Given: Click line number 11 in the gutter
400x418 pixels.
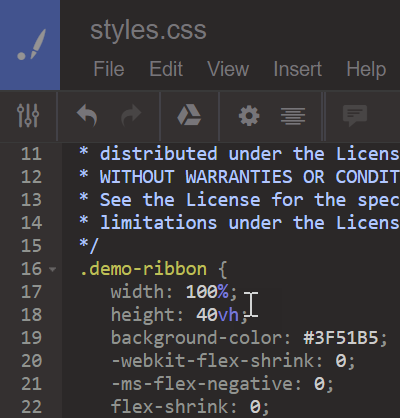Looking at the screenshot, I should (31, 154).
